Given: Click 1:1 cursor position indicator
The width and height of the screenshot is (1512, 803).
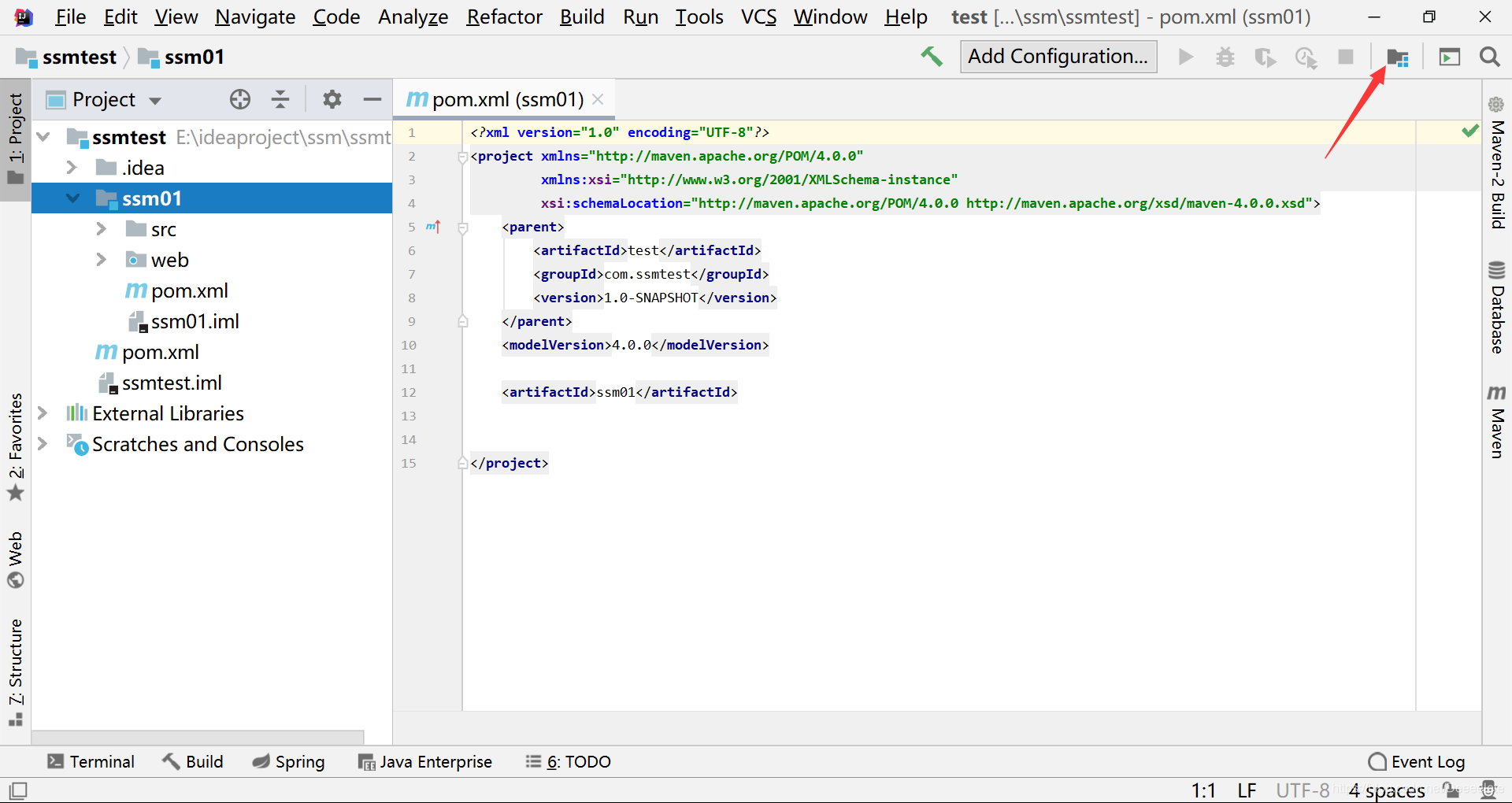Looking at the screenshot, I should coord(1203,790).
